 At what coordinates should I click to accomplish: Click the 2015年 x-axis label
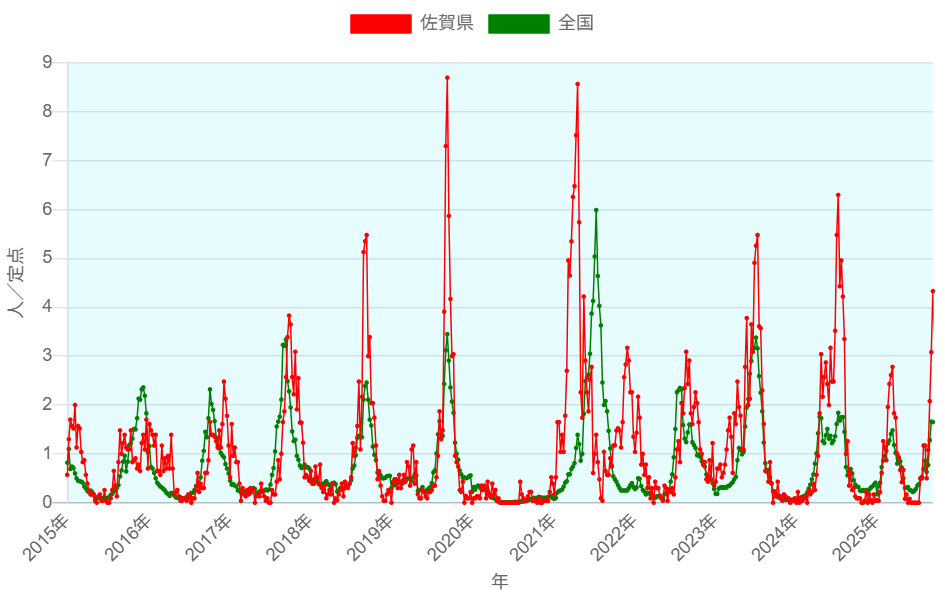(48, 537)
